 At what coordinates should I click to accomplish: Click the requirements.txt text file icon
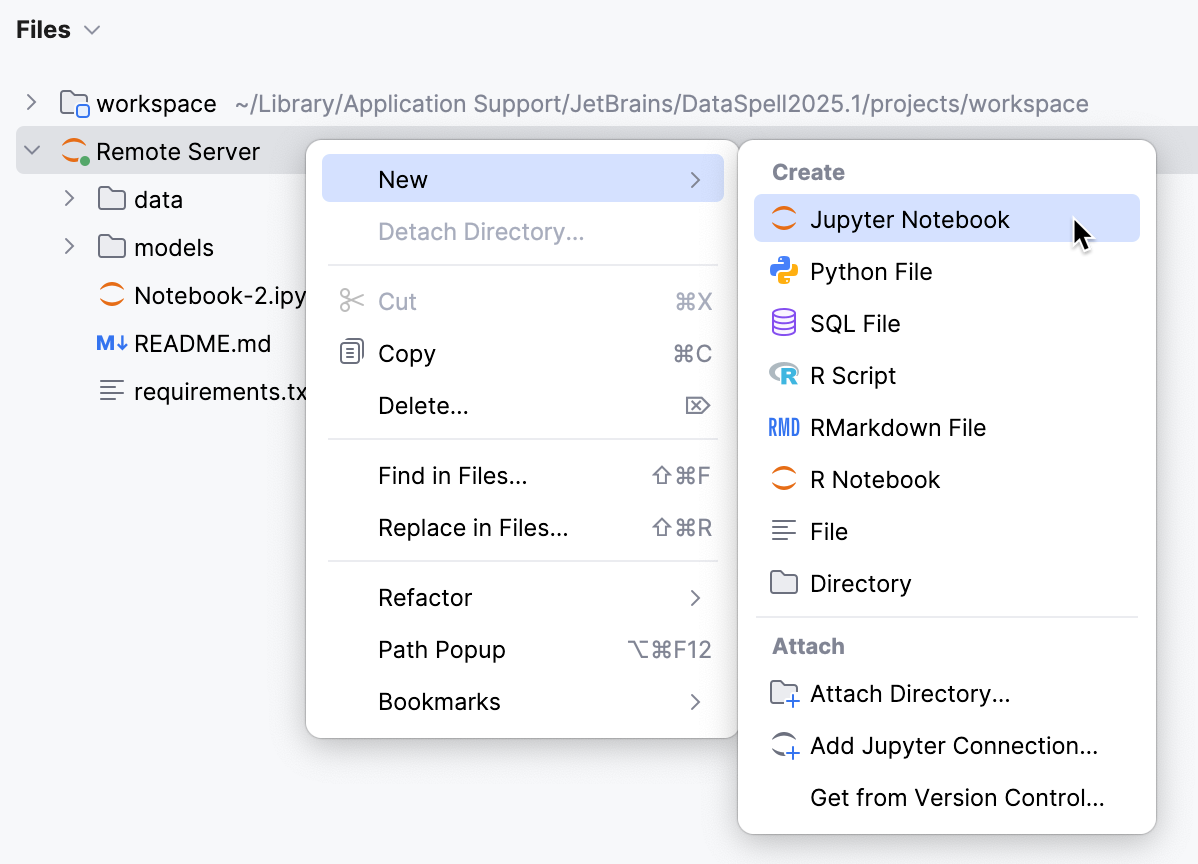tap(112, 390)
